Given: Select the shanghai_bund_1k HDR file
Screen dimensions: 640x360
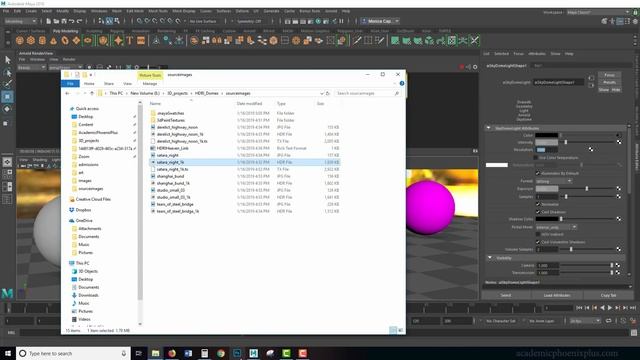Looking at the screenshot, I should coord(245,183).
